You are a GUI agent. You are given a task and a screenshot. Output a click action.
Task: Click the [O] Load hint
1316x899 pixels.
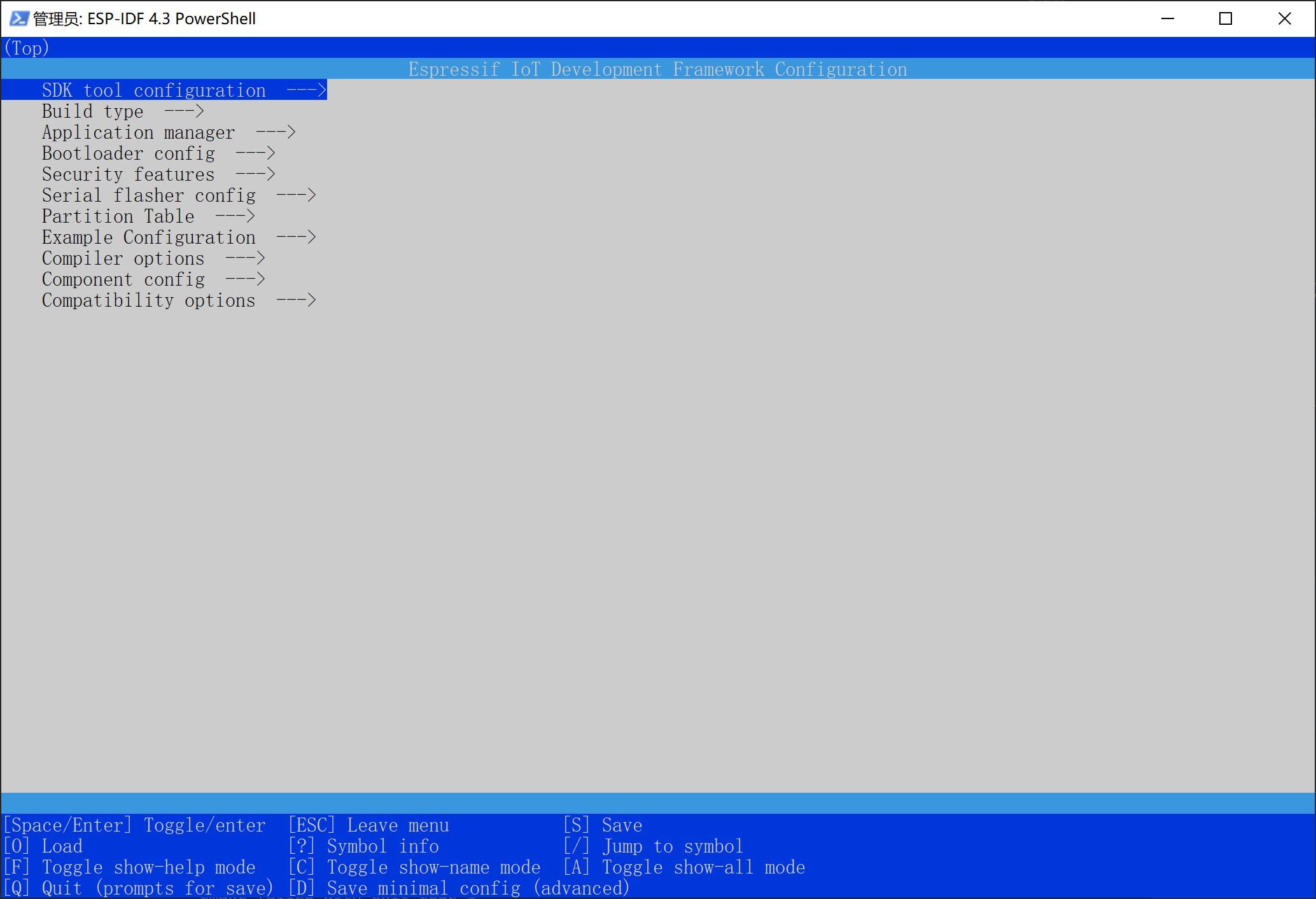(43, 846)
